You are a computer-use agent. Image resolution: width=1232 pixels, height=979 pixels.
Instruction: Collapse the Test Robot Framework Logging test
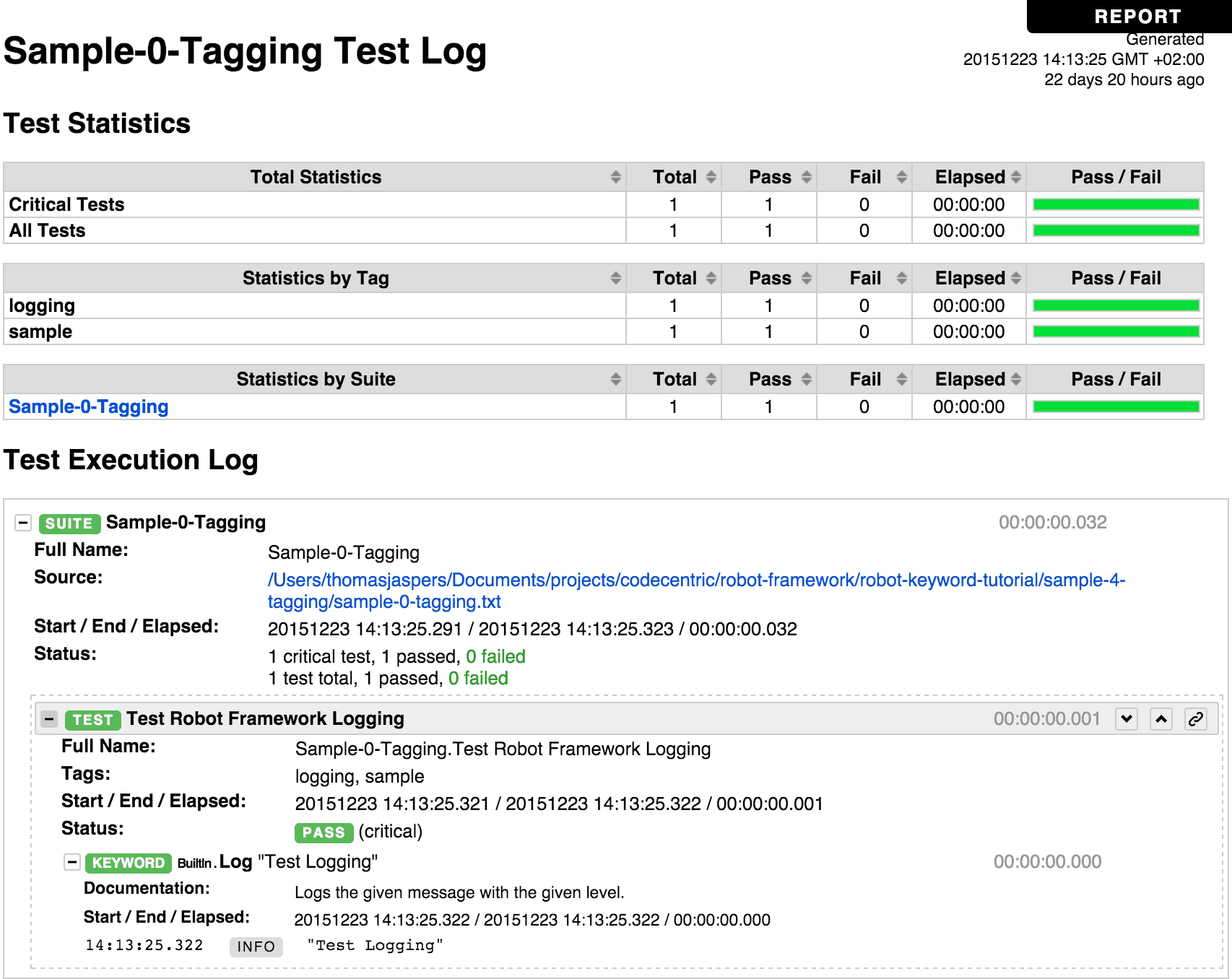(50, 719)
